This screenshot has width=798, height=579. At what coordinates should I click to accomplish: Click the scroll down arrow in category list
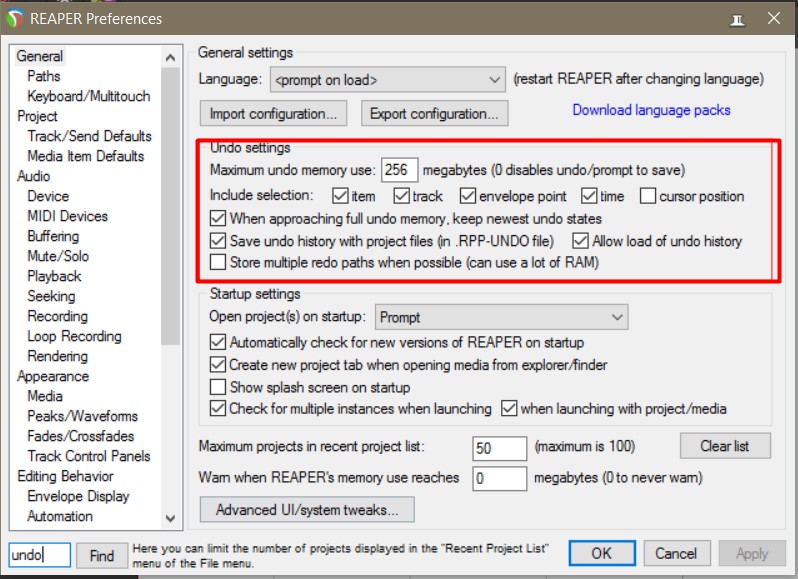click(x=170, y=518)
